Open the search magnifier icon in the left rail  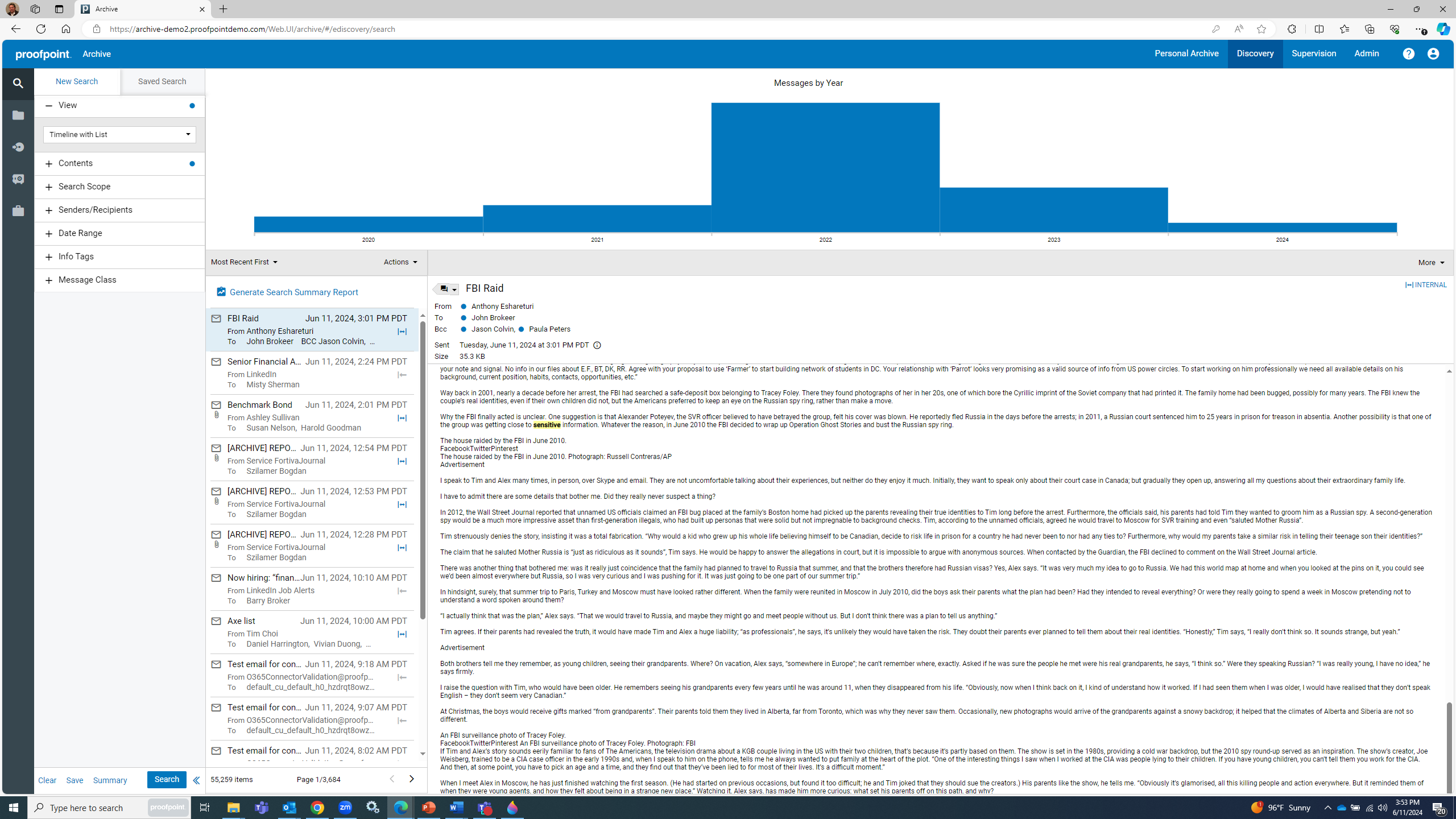[18, 84]
